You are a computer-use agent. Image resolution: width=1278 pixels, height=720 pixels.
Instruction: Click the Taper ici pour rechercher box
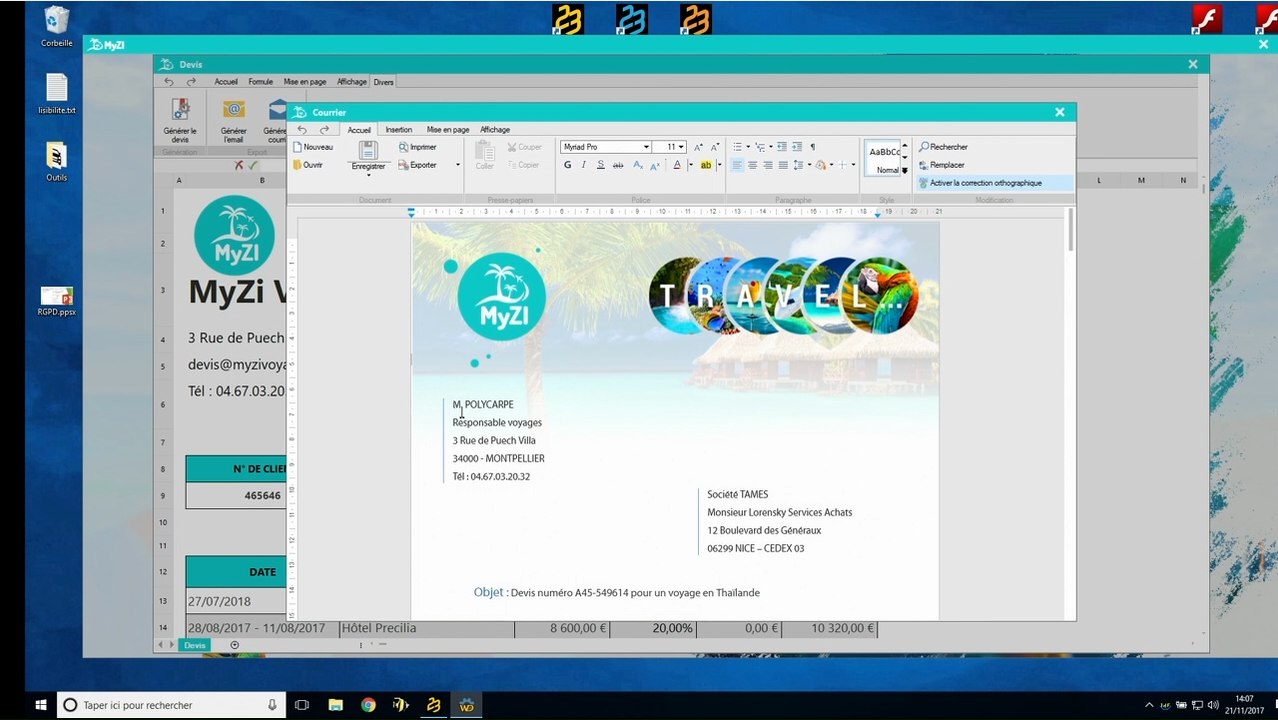[170, 705]
